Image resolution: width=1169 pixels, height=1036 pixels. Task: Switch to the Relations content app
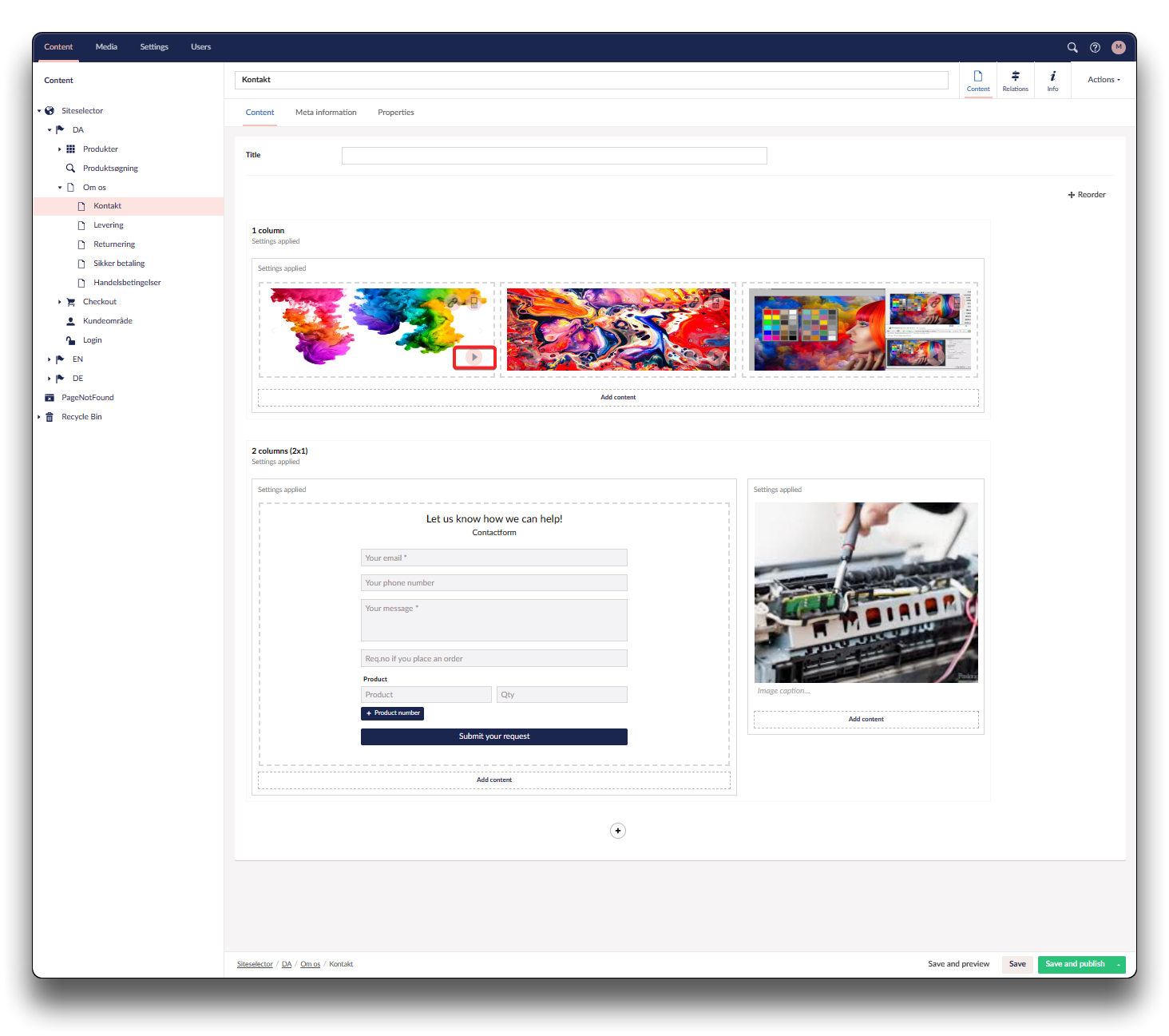click(x=1015, y=81)
